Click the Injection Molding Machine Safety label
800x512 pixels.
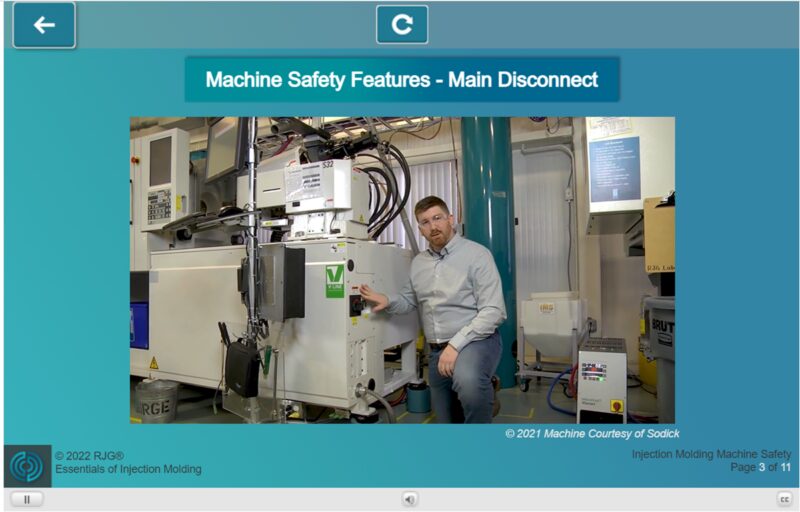[x=710, y=454]
